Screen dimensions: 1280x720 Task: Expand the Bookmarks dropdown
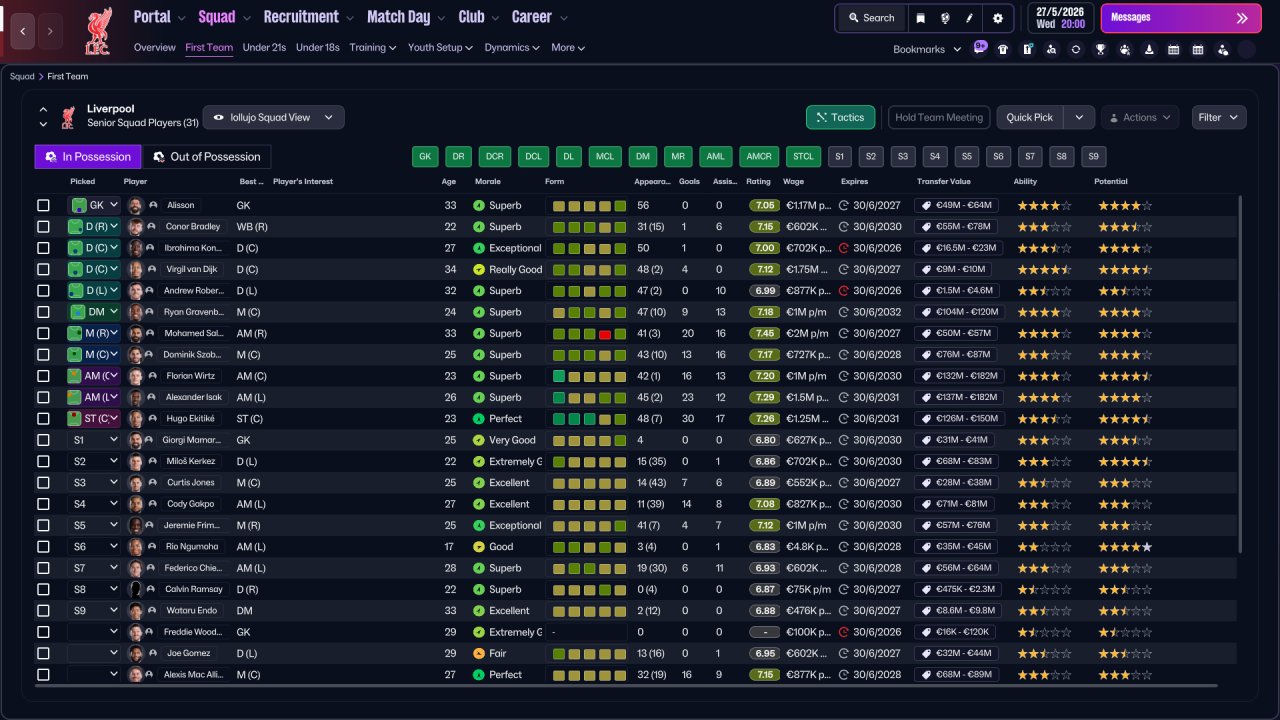[927, 49]
